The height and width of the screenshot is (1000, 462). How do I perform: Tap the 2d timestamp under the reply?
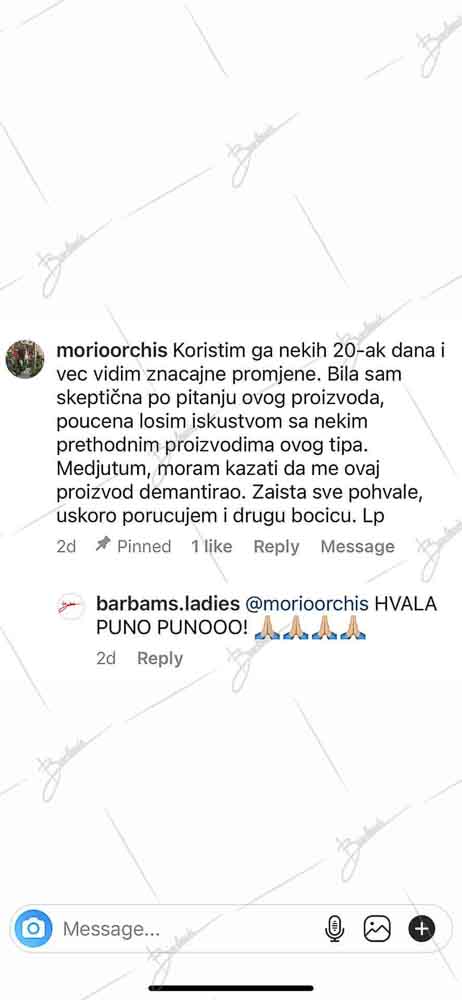pos(106,658)
